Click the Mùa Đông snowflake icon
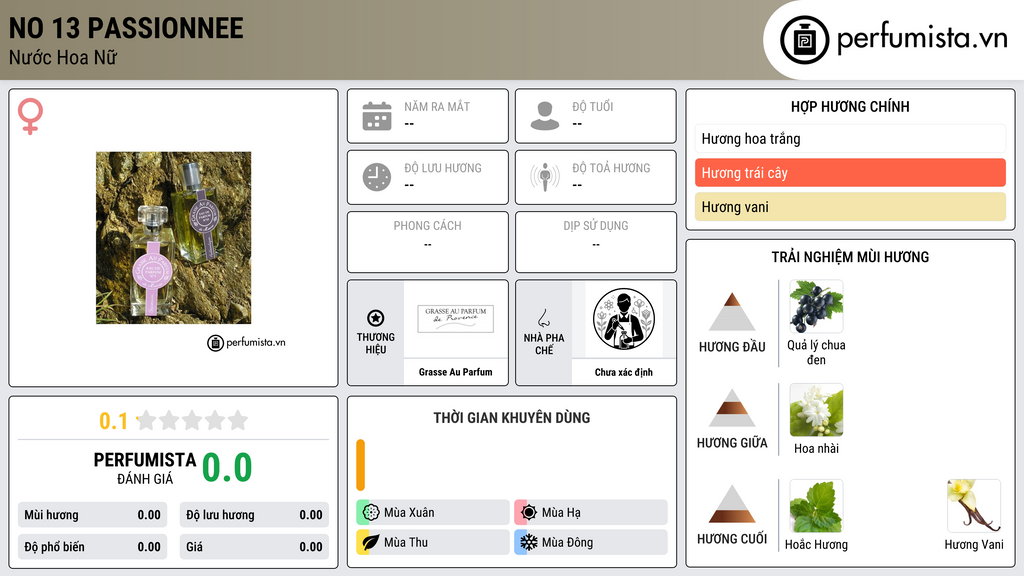Screen dimensions: 1024x576 coord(529,542)
